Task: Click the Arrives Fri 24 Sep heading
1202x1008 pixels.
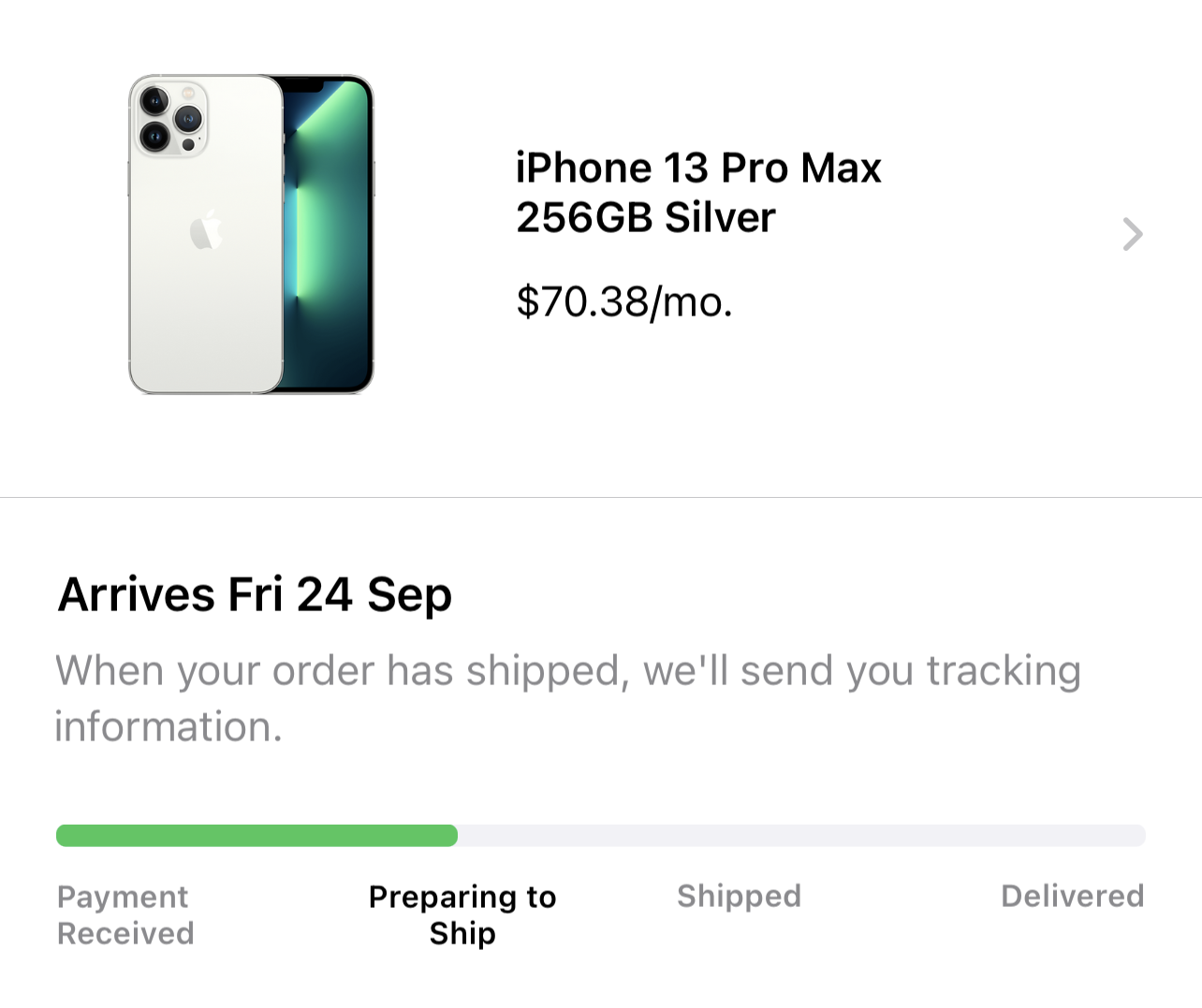Action: (255, 594)
